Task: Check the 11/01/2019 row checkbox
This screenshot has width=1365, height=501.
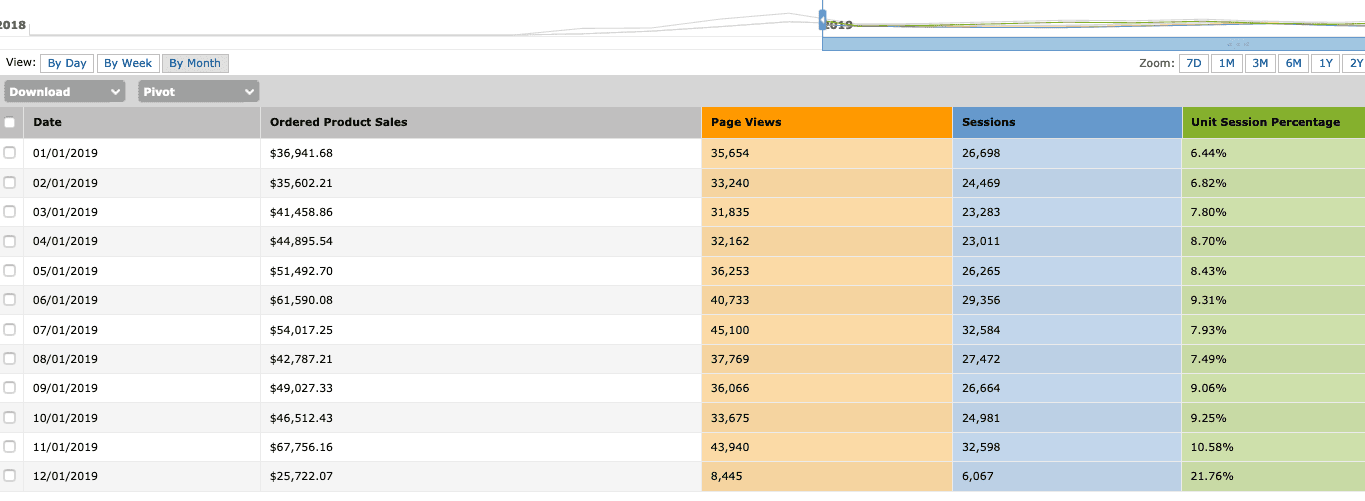Action: 10,446
